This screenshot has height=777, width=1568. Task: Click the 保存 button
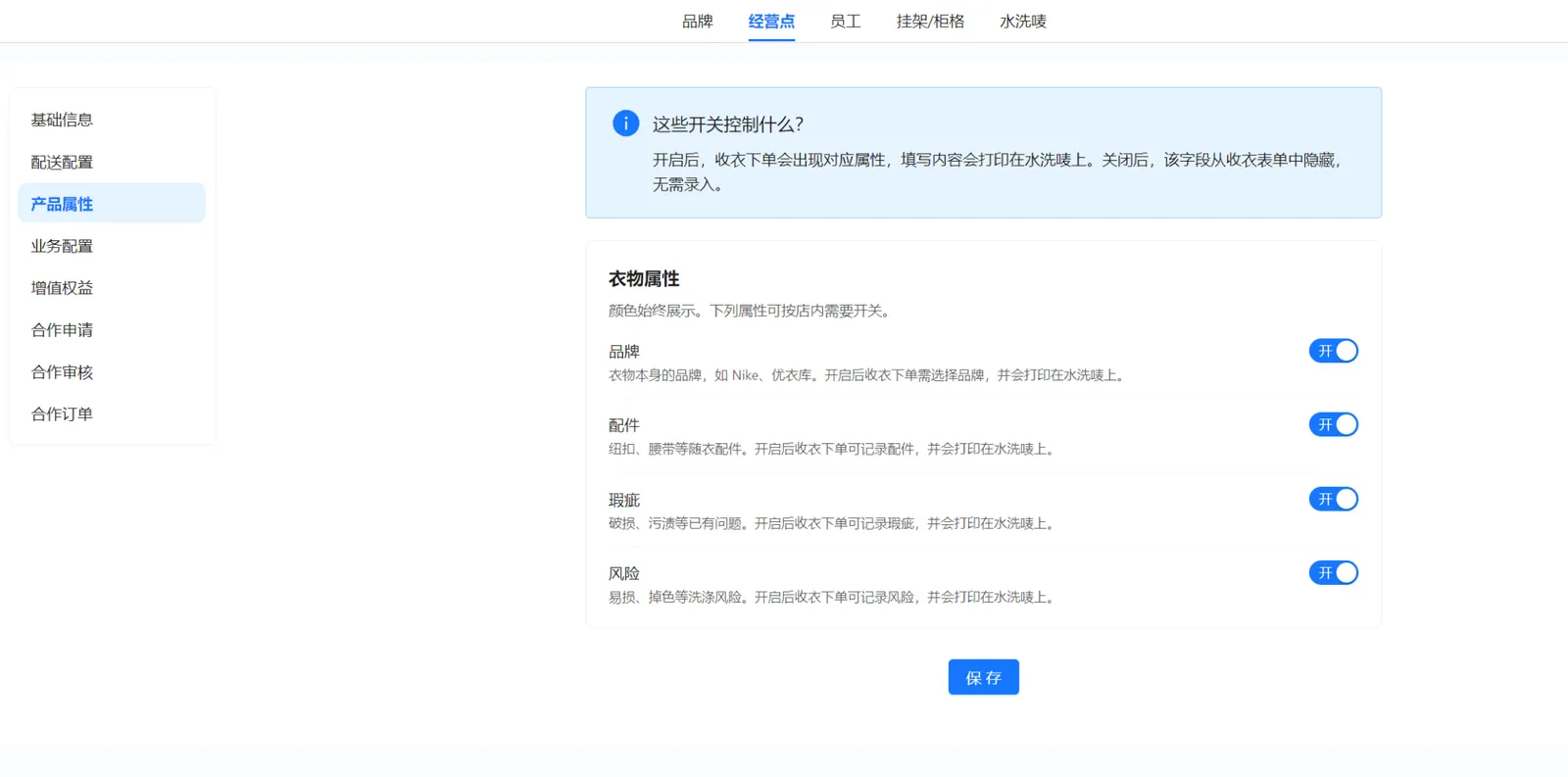pyautogui.click(x=983, y=677)
